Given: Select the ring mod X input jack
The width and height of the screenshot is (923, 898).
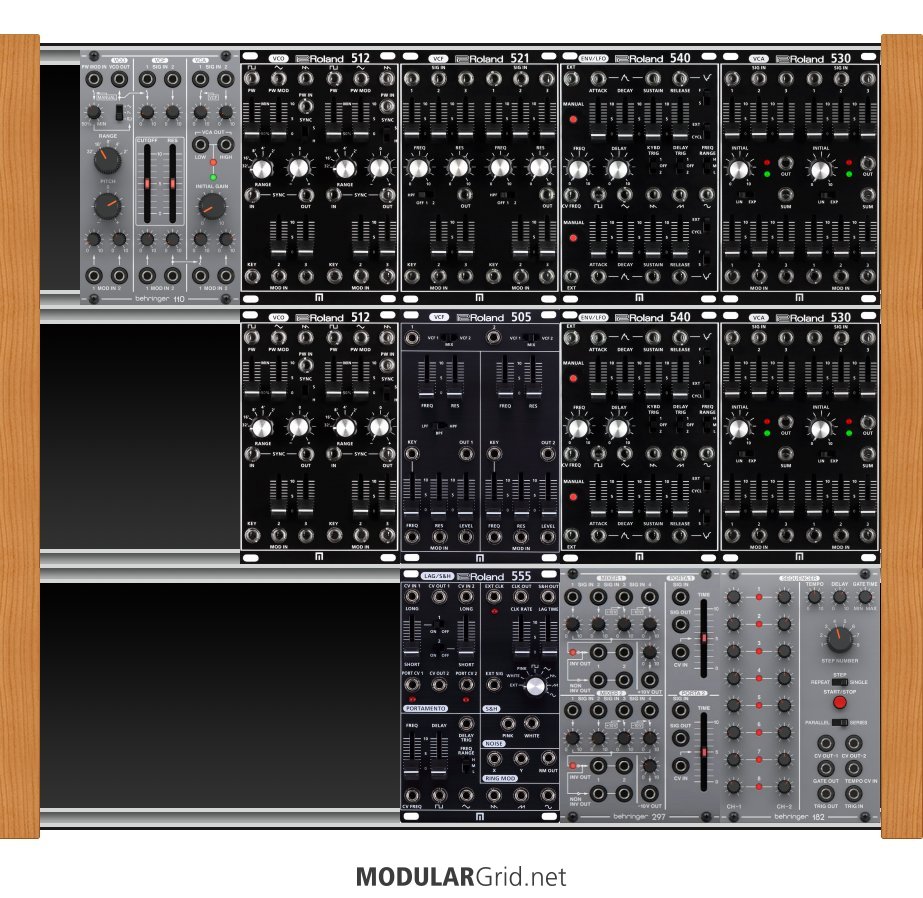Looking at the screenshot, I should tap(493, 758).
